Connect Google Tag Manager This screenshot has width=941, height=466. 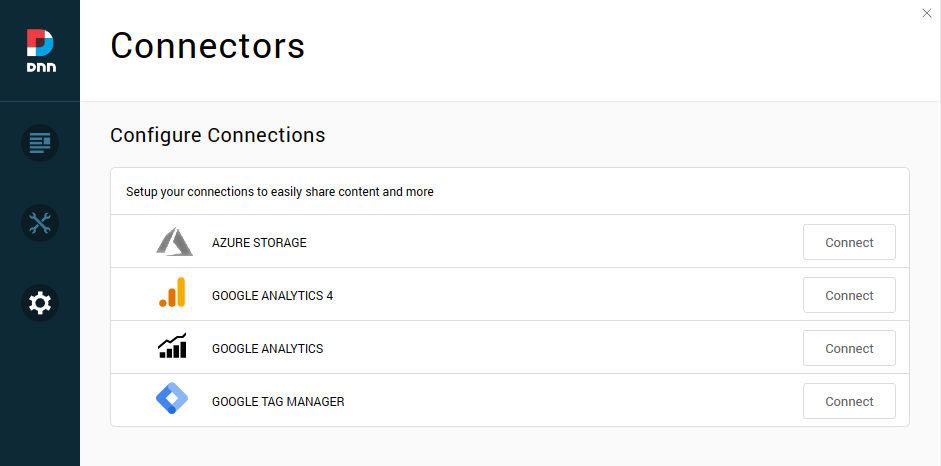coord(849,401)
